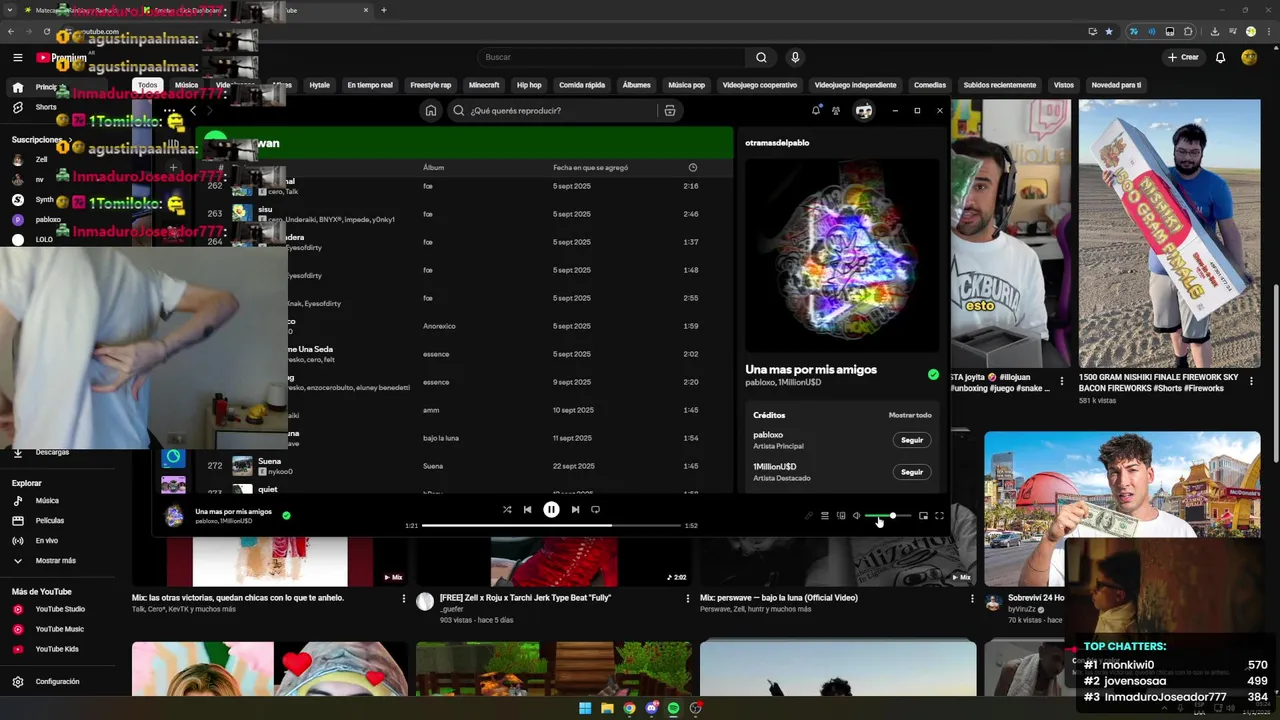Sort by duration clock icon column
This screenshot has width=1280, height=720.
point(692,168)
